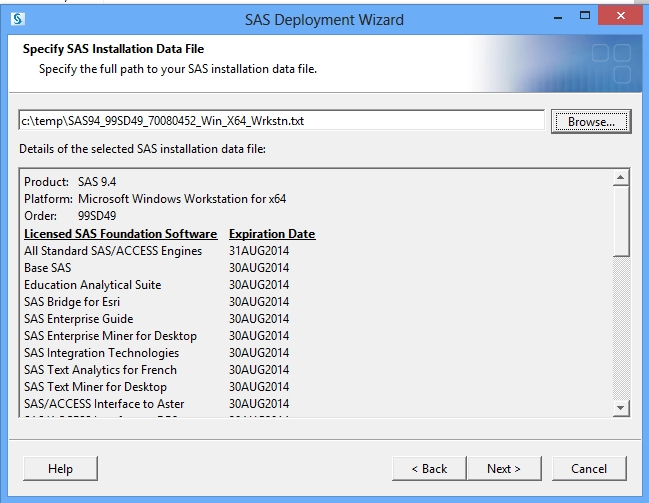The height and width of the screenshot is (503, 649).
Task: Close the SAS Deployment Wizard window
Action: coord(620,16)
